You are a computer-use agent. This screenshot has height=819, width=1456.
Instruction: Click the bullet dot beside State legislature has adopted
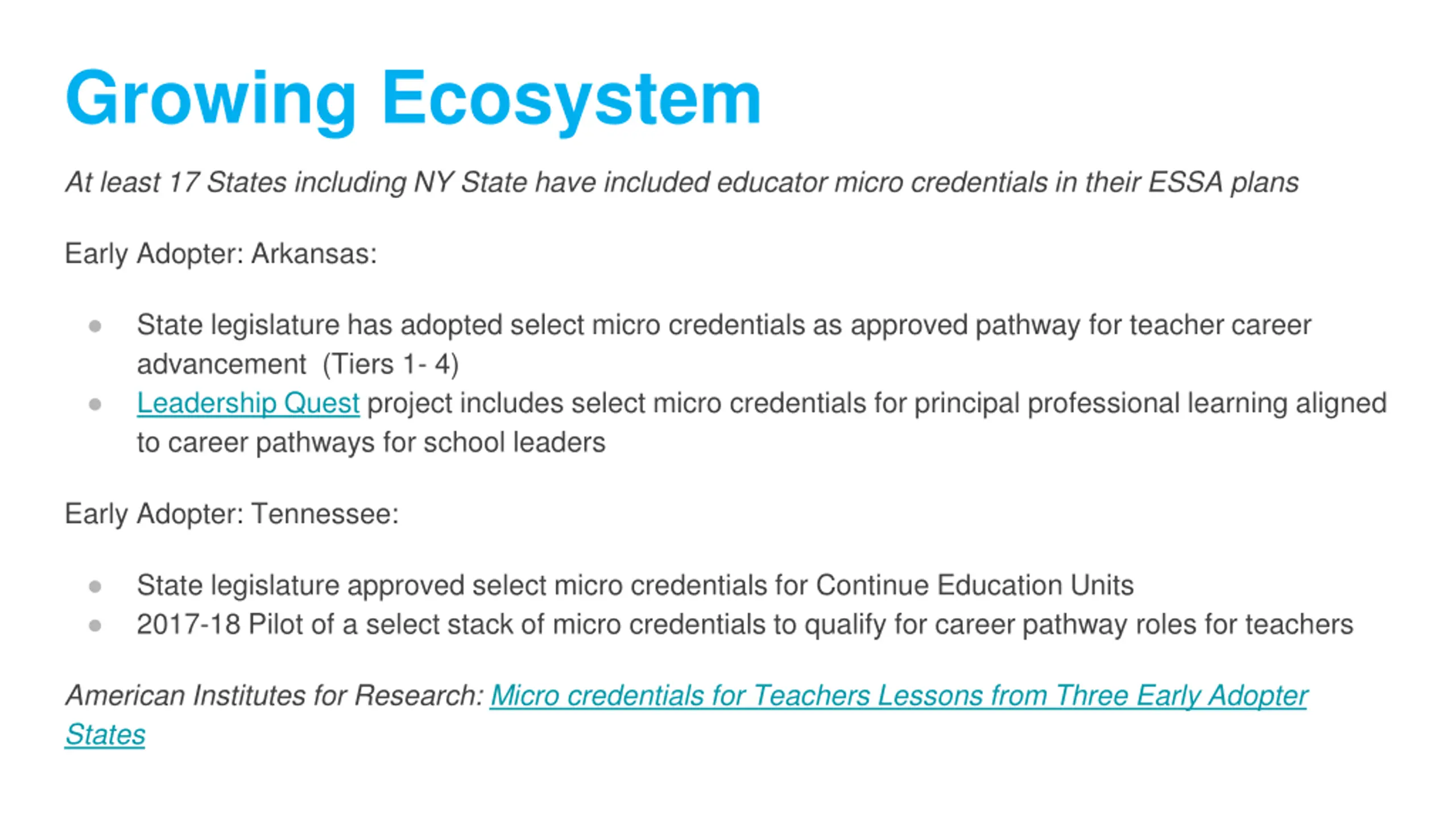click(95, 326)
